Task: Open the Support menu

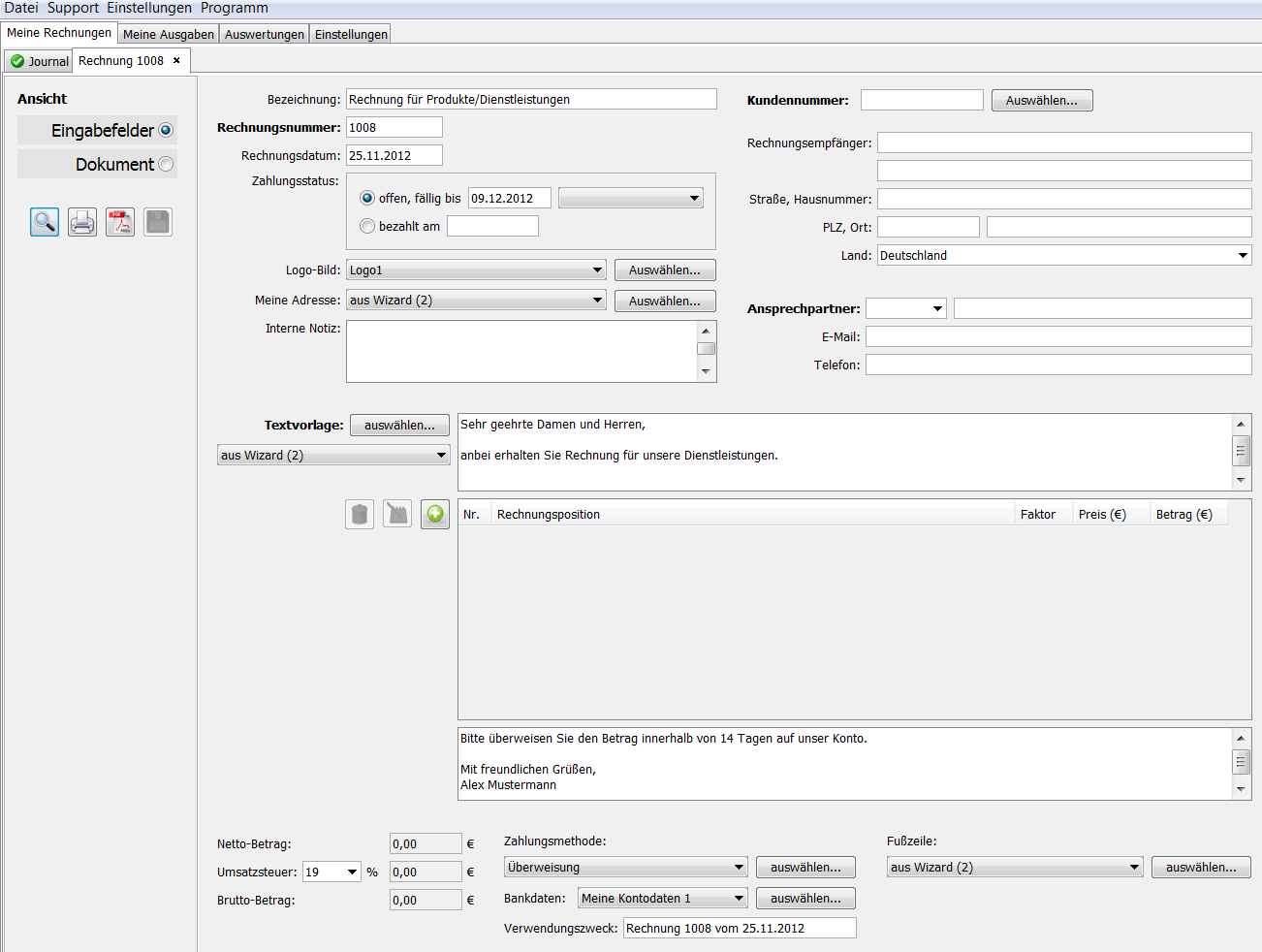Action: coord(73,8)
